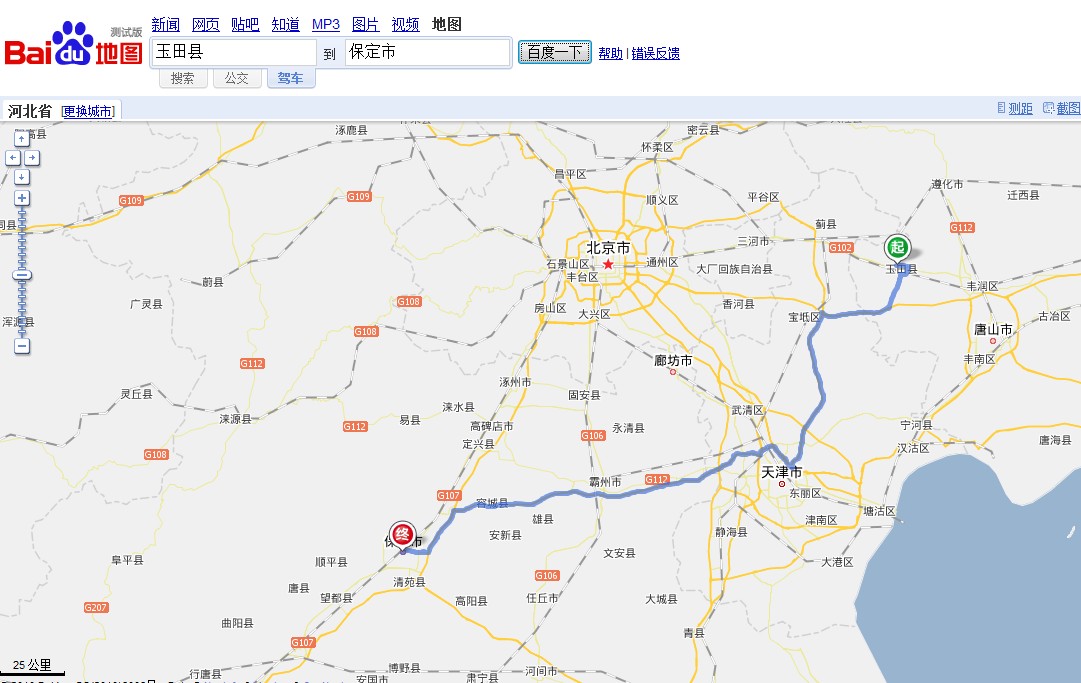Image resolution: width=1081 pixels, height=683 pixels.
Task: Click the 密云县 label on map
Action: tap(703, 130)
